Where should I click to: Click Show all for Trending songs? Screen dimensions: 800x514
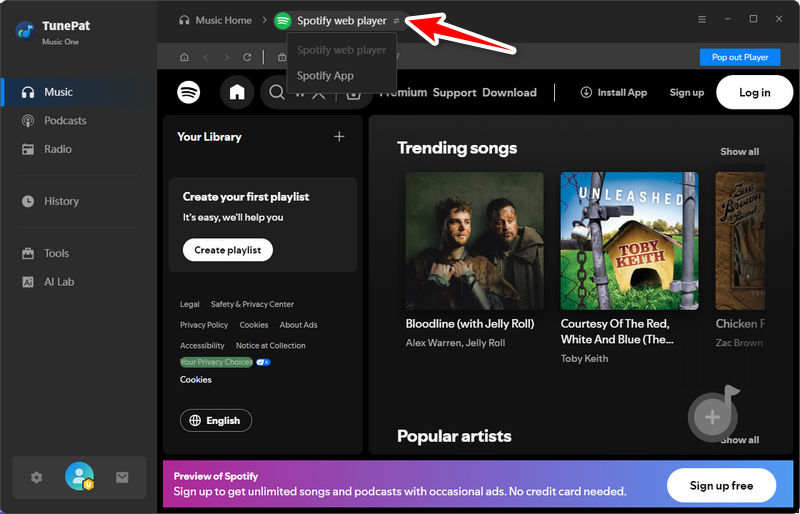click(x=739, y=152)
